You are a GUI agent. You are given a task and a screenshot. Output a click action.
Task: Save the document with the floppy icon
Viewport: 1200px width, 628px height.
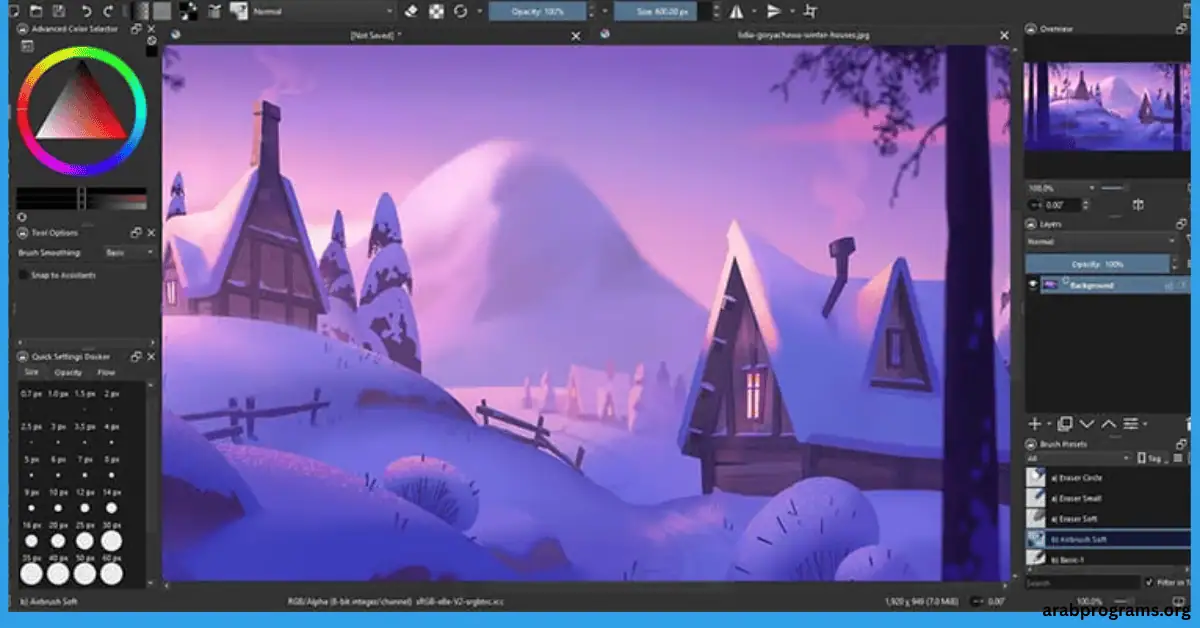point(58,11)
